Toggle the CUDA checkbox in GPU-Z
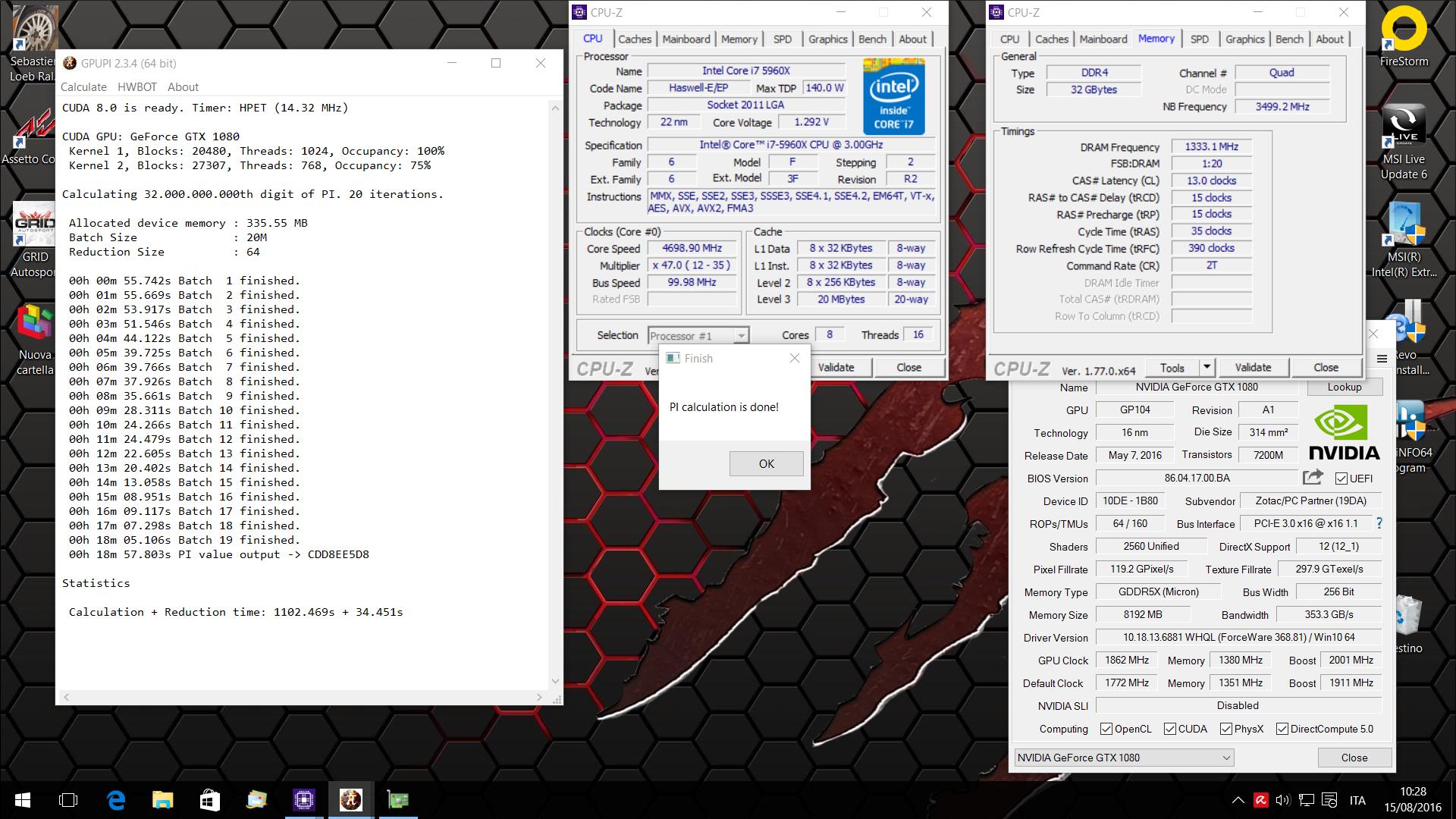Viewport: 1456px width, 819px height. [1170, 729]
